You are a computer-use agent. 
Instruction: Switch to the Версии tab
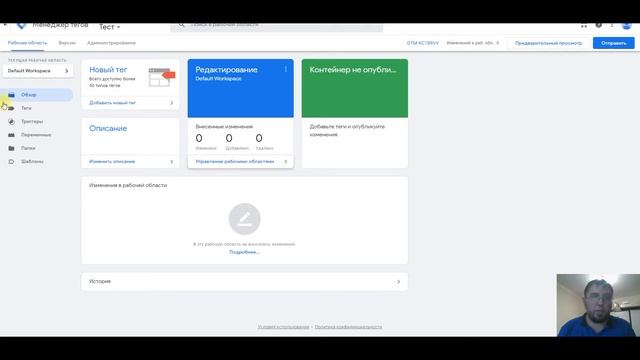67,43
